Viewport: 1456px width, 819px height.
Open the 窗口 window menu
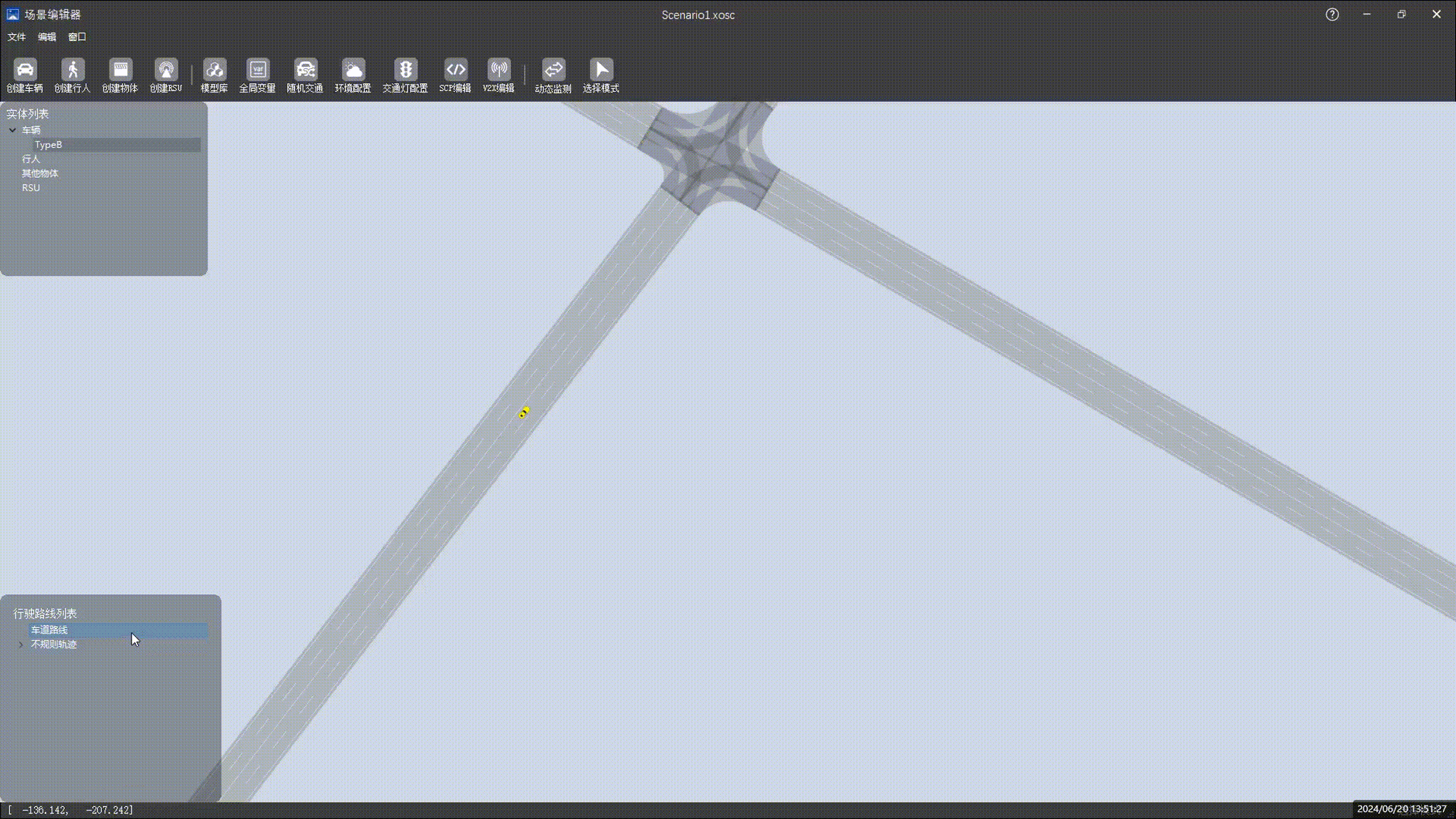click(77, 37)
